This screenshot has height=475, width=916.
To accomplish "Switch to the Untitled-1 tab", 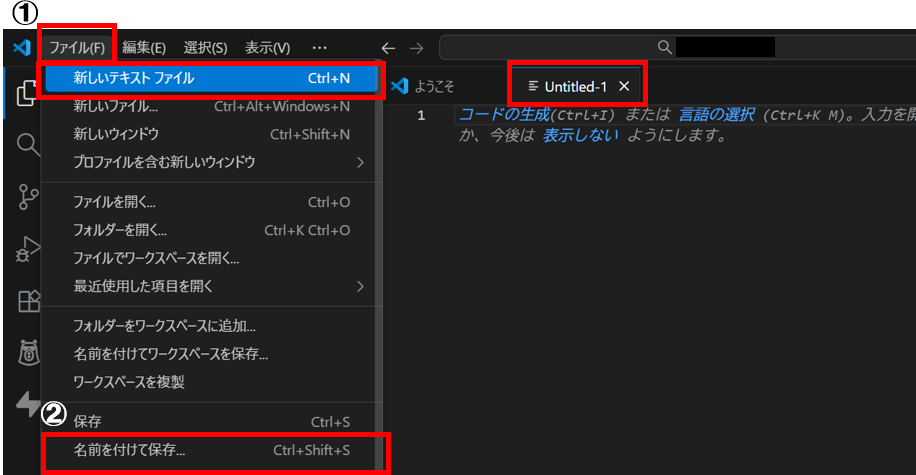I will click(x=575, y=86).
